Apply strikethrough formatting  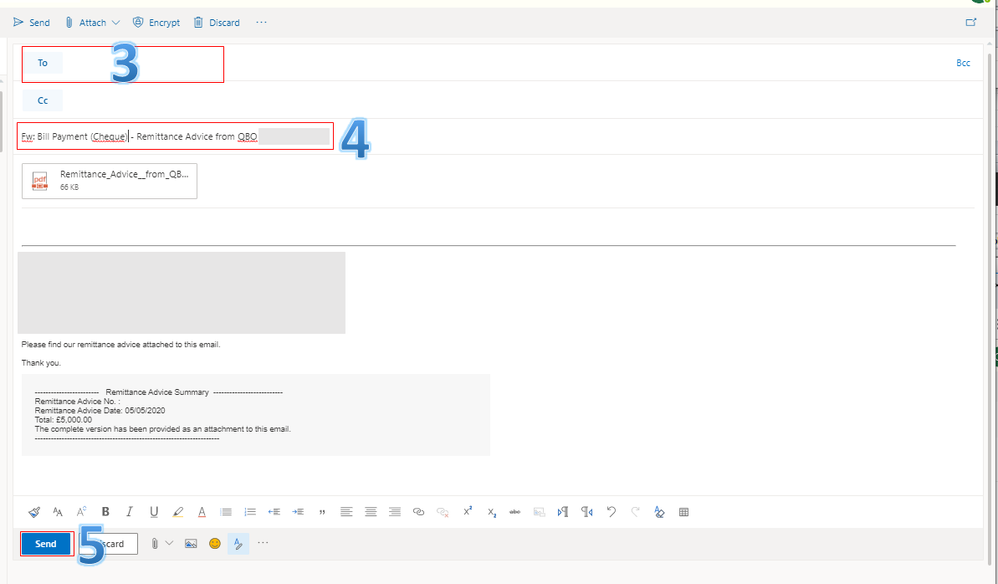pos(515,511)
